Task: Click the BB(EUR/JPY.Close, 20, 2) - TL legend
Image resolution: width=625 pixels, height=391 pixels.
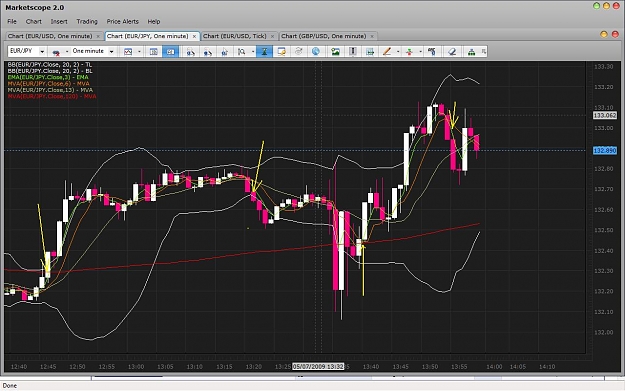Action: click(50, 65)
